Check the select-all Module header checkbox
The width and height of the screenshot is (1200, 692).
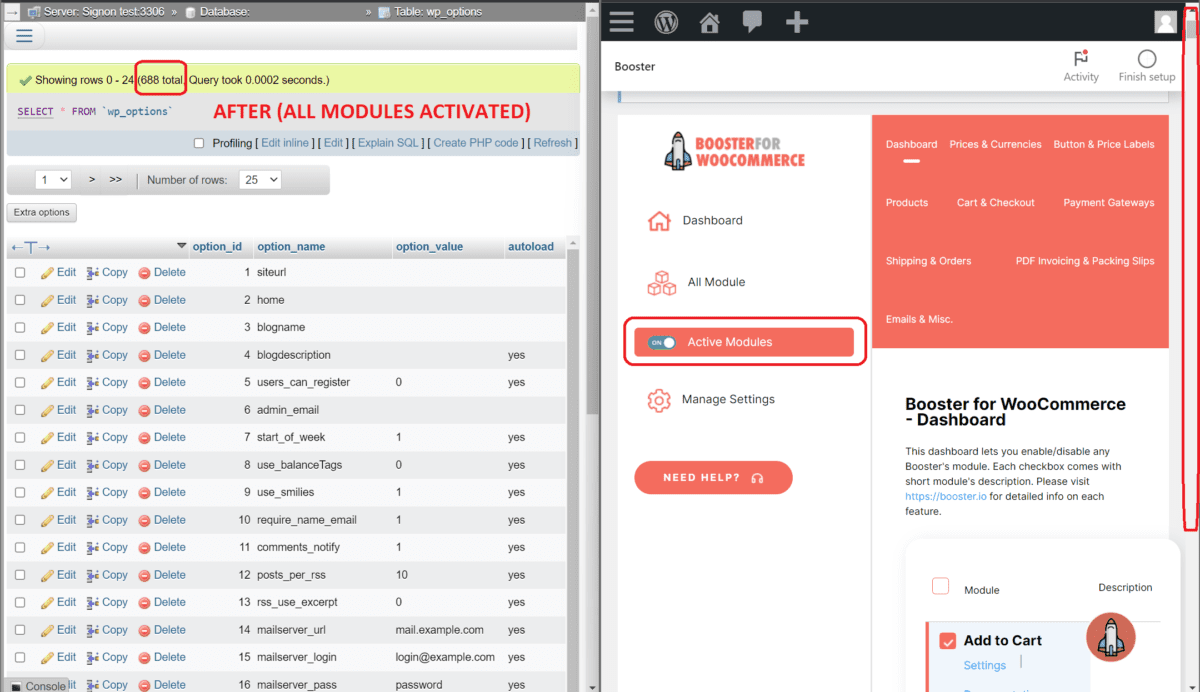click(x=940, y=586)
